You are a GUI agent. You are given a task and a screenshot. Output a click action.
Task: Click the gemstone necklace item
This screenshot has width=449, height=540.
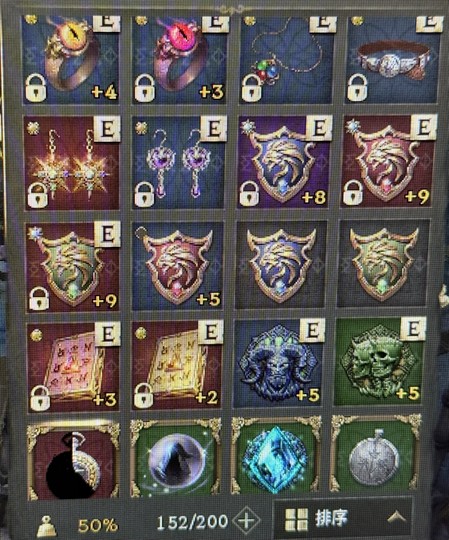(286, 59)
